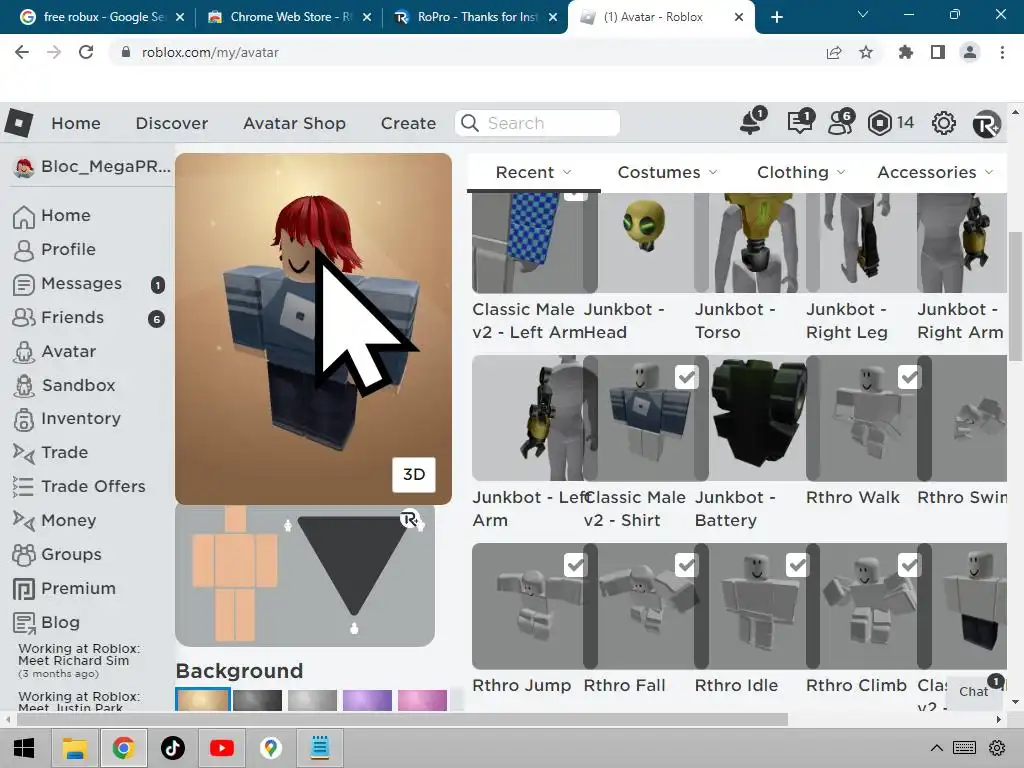Toggle checkbox on Rthro Jump
The height and width of the screenshot is (768, 1024).
pyautogui.click(x=575, y=565)
